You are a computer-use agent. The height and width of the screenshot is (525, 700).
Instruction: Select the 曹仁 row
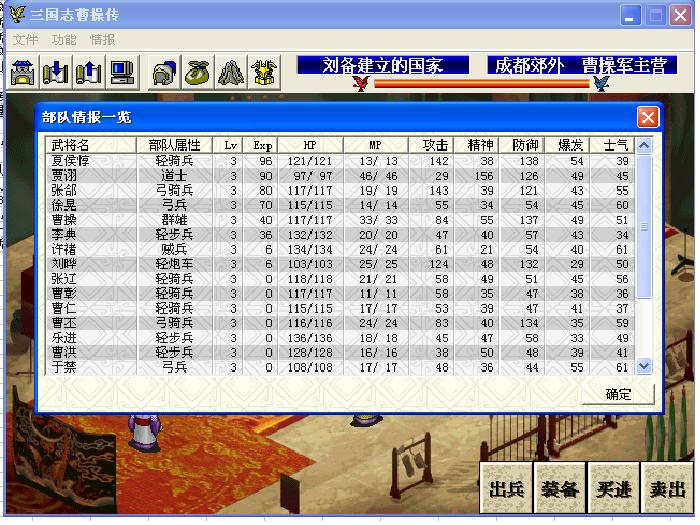pyautogui.click(x=340, y=308)
